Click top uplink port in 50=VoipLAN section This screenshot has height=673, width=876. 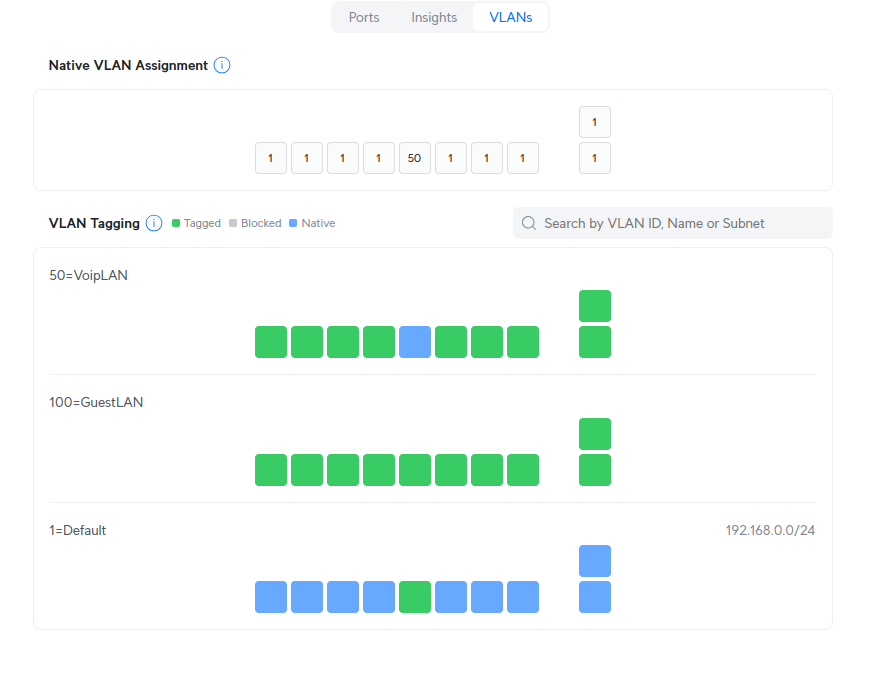pyautogui.click(x=595, y=306)
